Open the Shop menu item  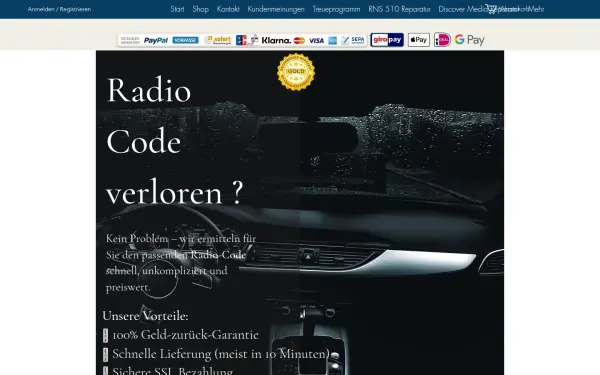[x=201, y=9]
